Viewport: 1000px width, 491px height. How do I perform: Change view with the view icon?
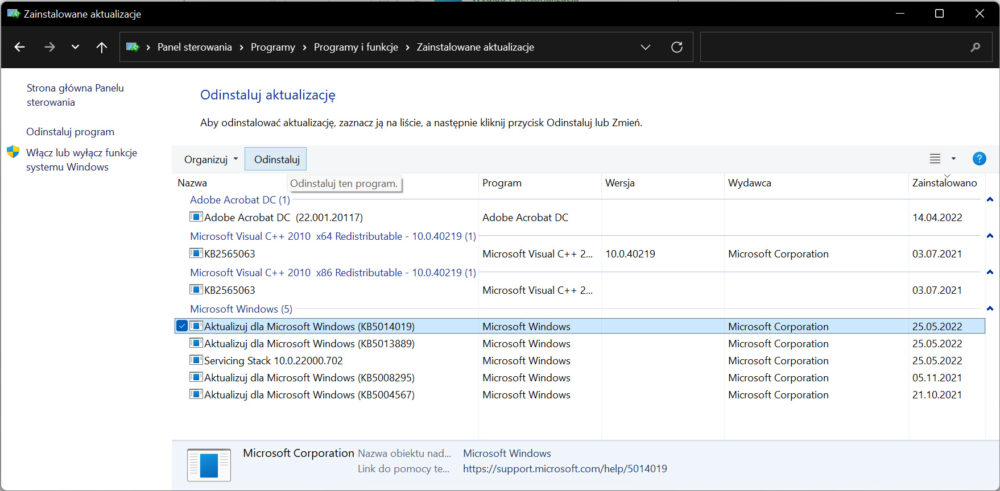click(935, 159)
